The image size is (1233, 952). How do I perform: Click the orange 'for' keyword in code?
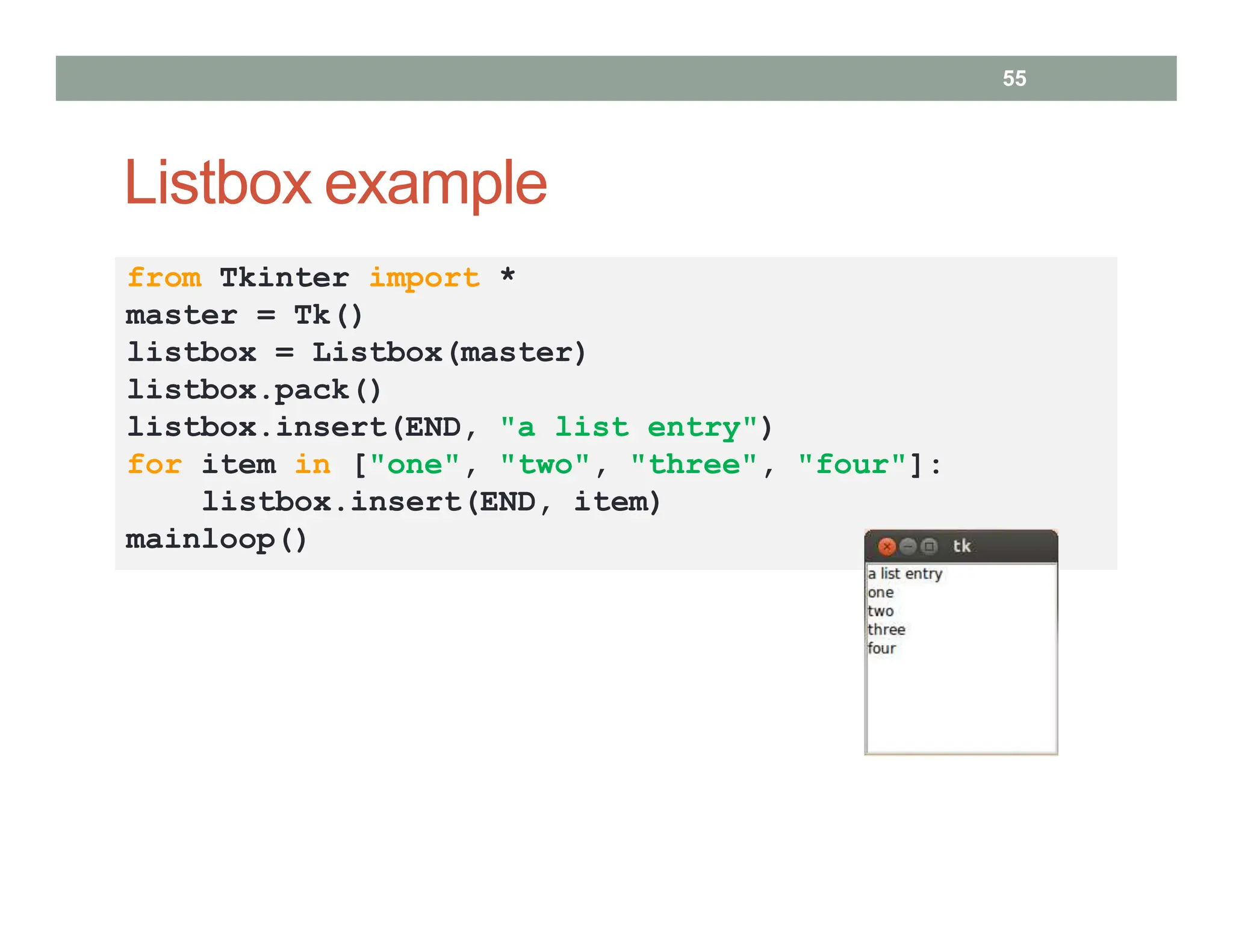click(x=154, y=465)
